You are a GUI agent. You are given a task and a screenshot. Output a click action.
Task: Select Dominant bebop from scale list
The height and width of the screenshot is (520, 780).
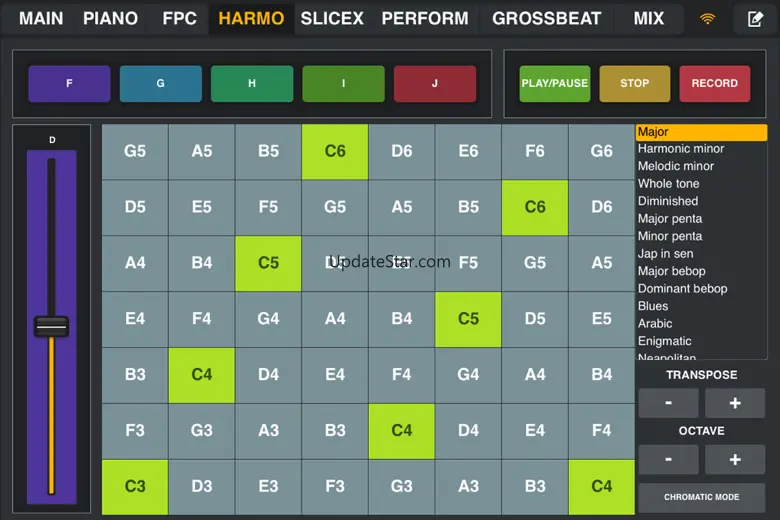pos(682,289)
